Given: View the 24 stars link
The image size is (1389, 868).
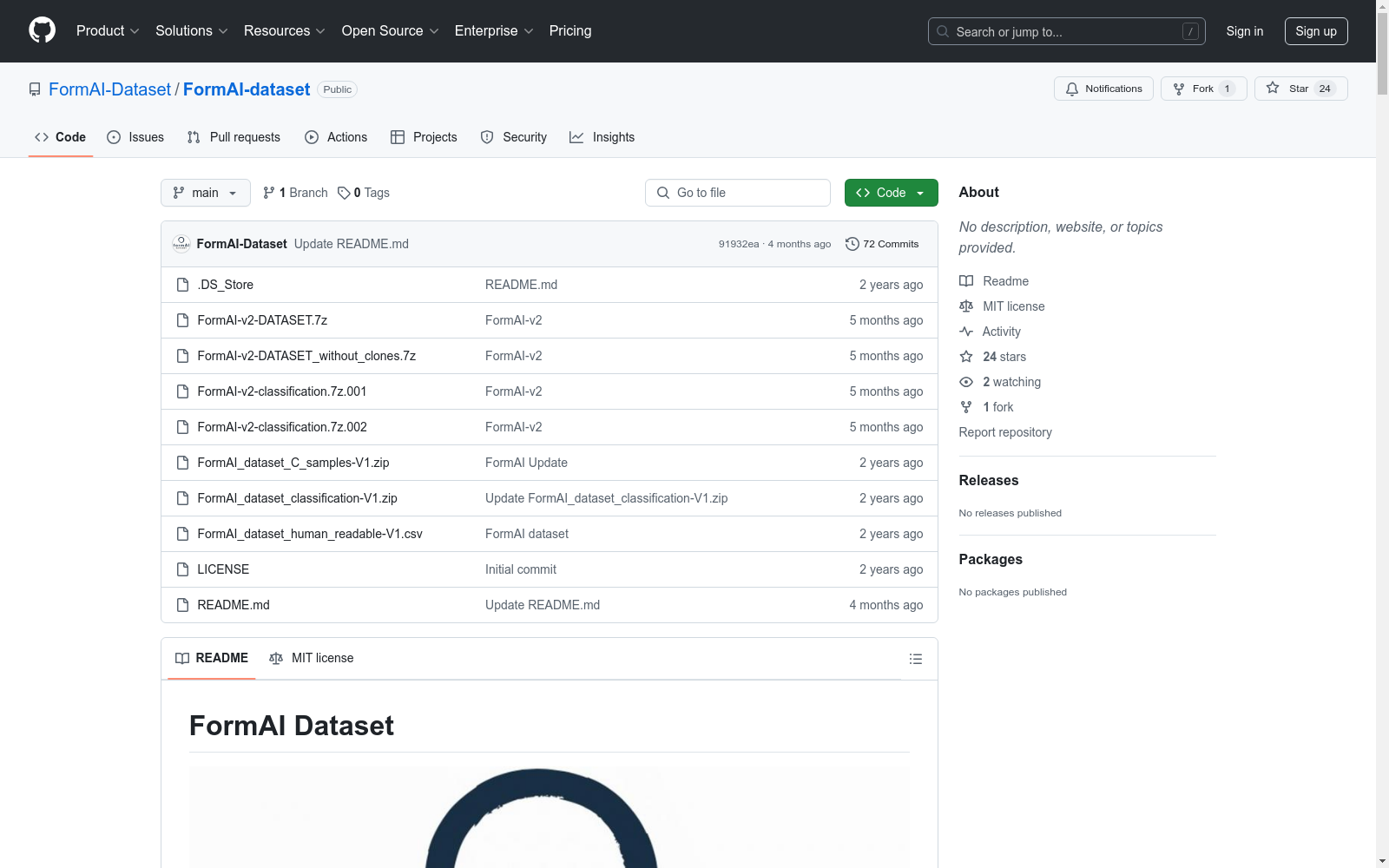Looking at the screenshot, I should click(992, 357).
